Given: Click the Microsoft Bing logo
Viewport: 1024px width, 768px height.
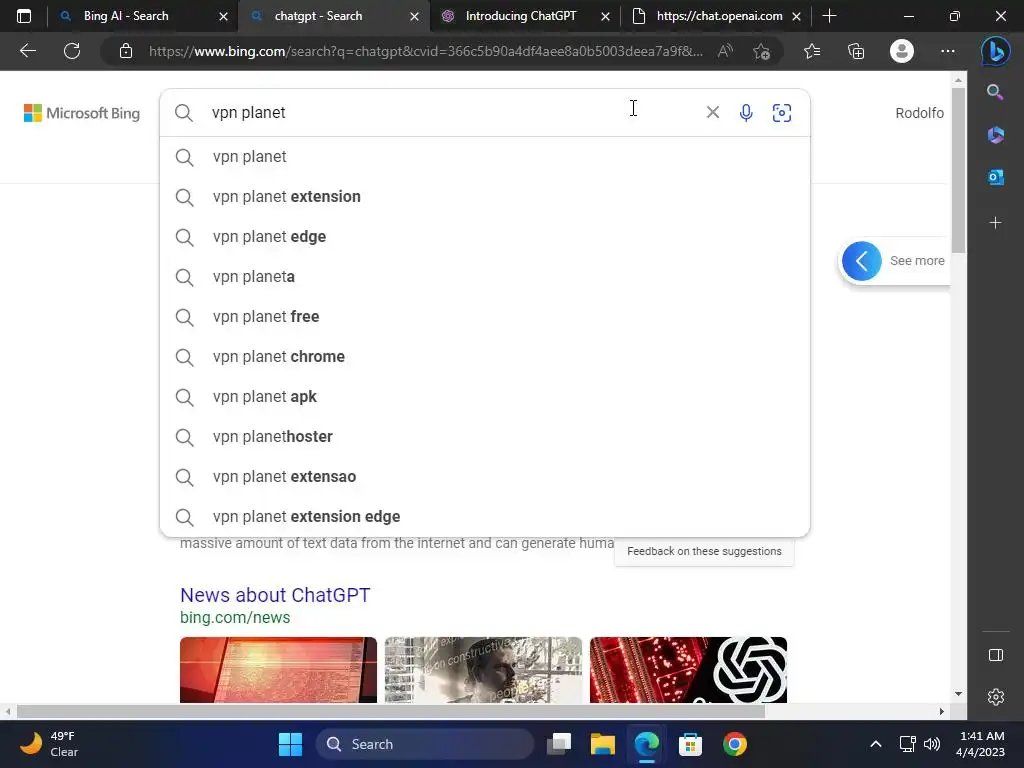Looking at the screenshot, I should [82, 113].
